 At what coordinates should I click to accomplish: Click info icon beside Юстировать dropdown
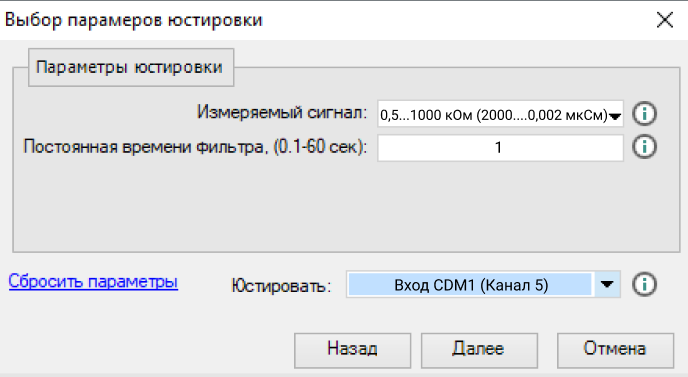(644, 284)
